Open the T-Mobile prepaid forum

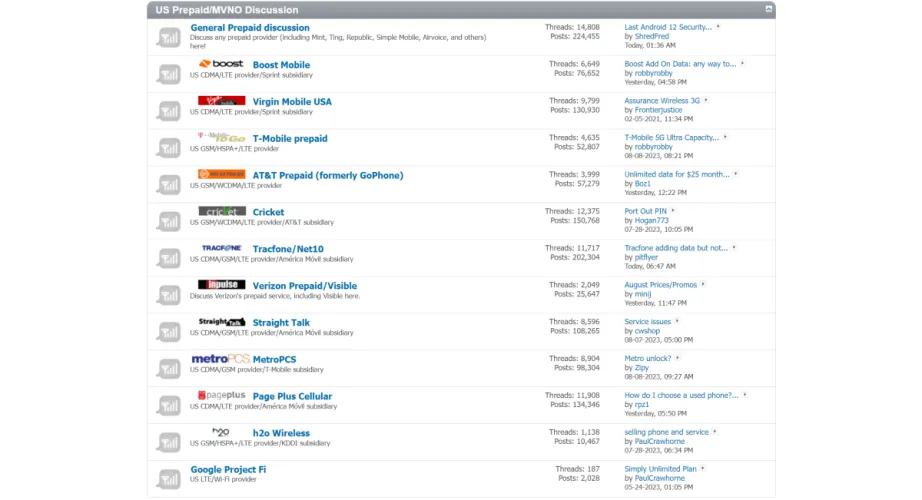pyautogui.click(x=289, y=139)
